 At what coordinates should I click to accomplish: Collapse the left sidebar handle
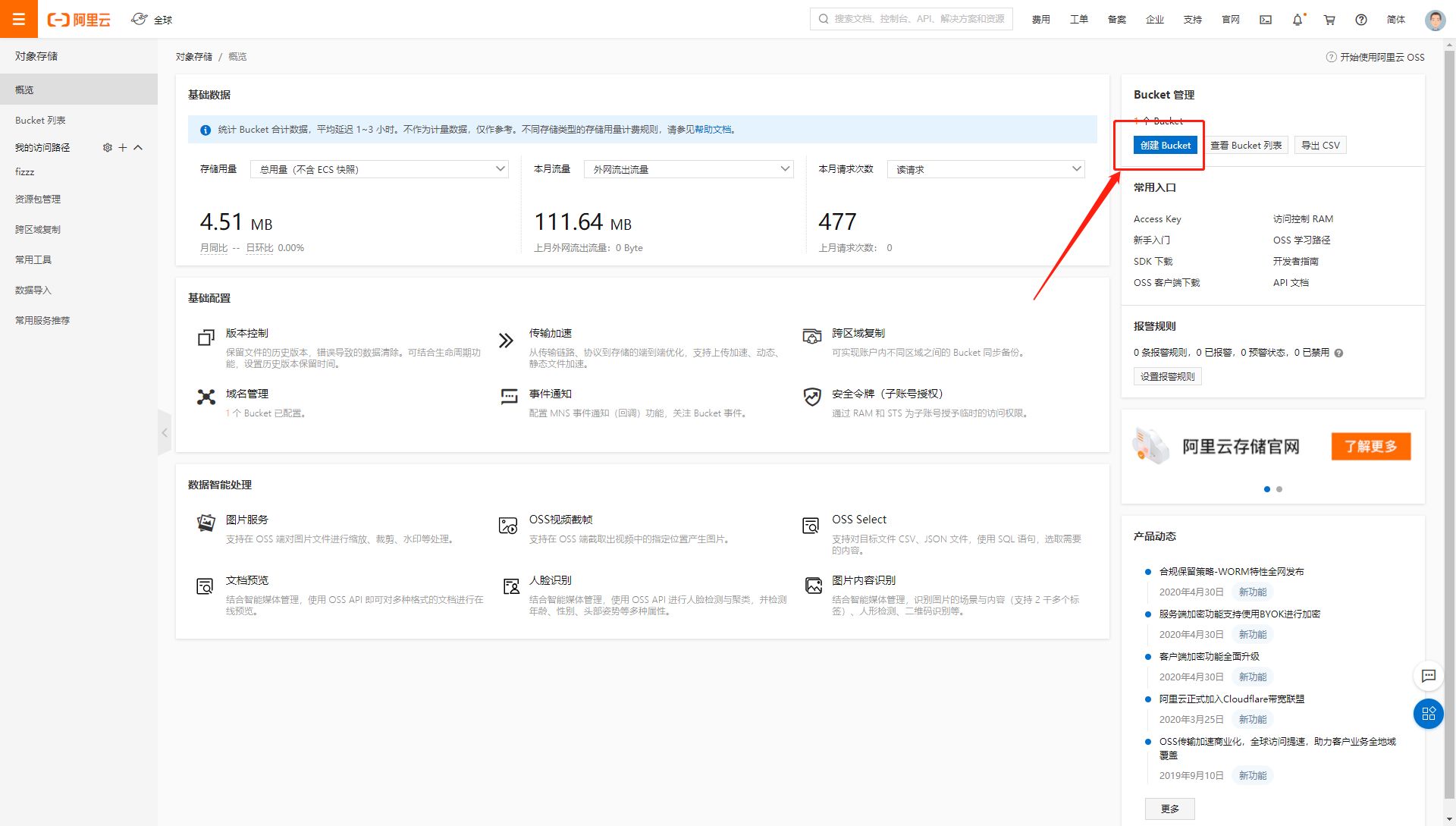click(x=165, y=432)
